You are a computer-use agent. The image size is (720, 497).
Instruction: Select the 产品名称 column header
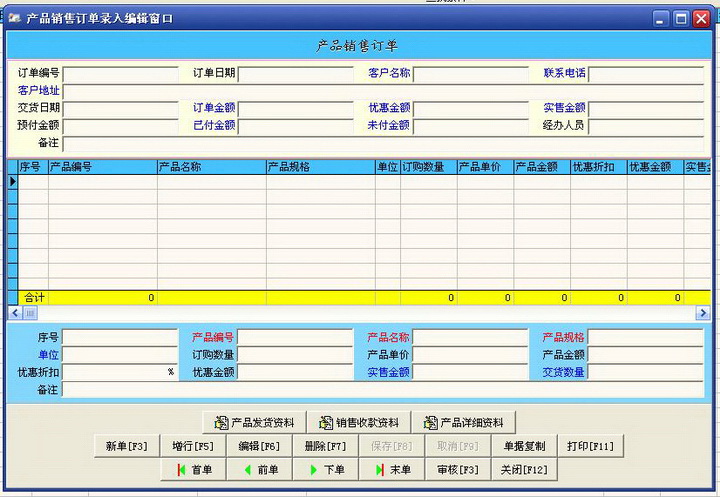pos(212,167)
